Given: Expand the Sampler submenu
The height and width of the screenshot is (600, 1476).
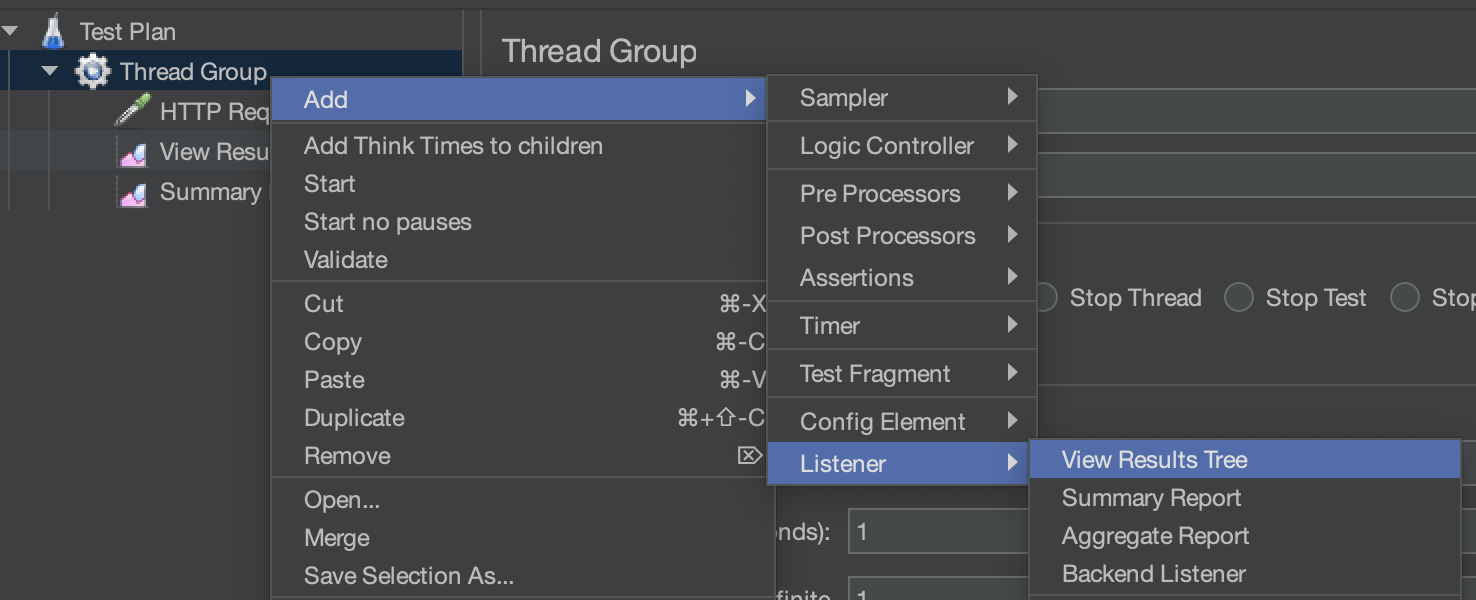Looking at the screenshot, I should [x=902, y=98].
